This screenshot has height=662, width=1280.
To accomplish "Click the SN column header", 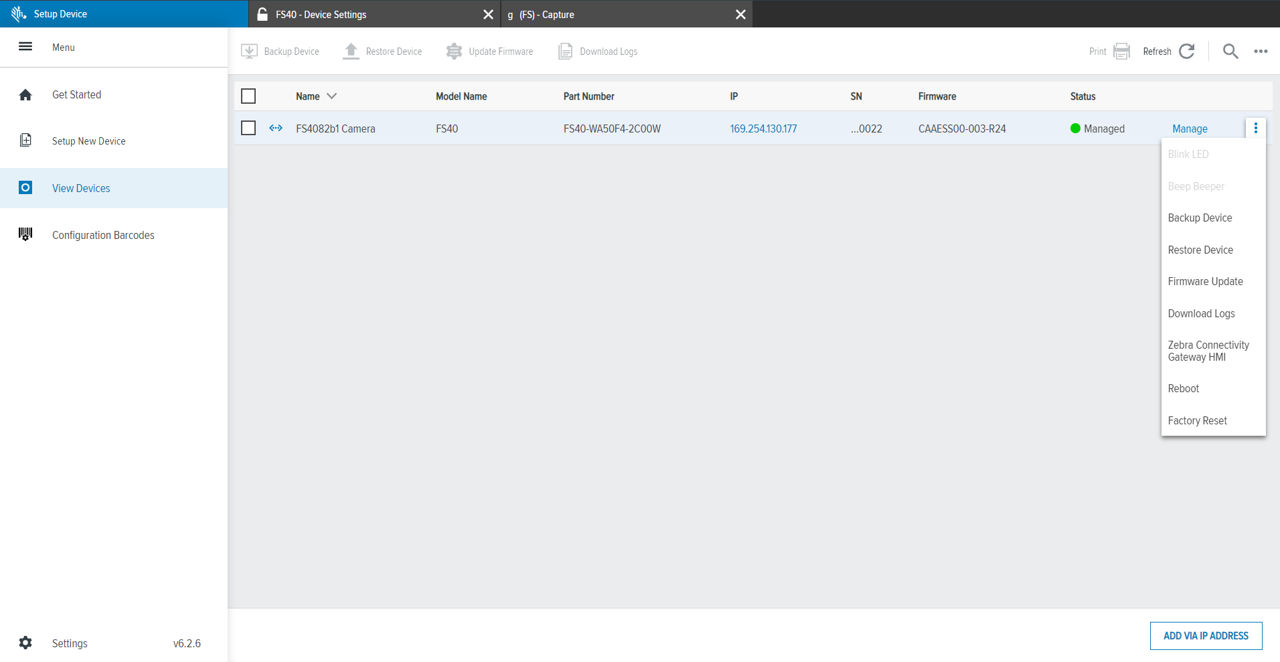I will pyautogui.click(x=856, y=97).
